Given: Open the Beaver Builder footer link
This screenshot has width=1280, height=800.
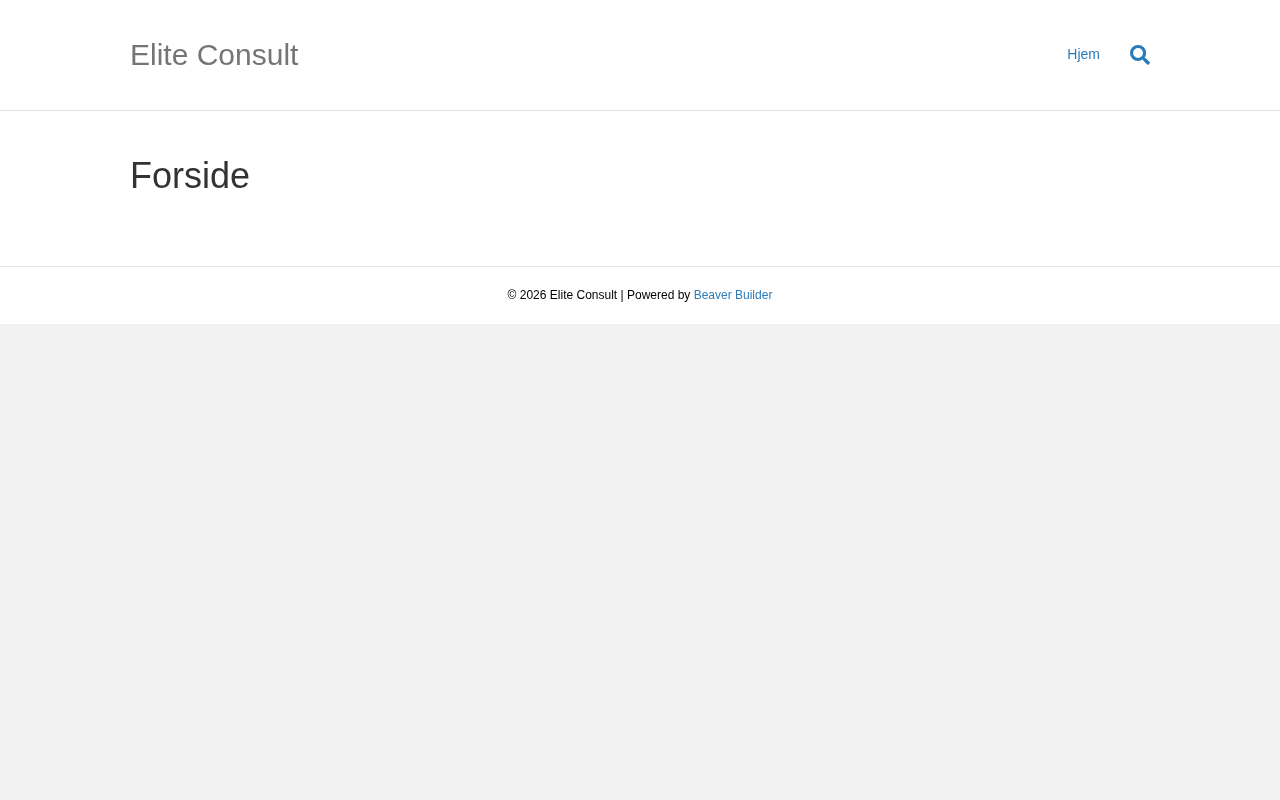Looking at the screenshot, I should tap(732, 295).
